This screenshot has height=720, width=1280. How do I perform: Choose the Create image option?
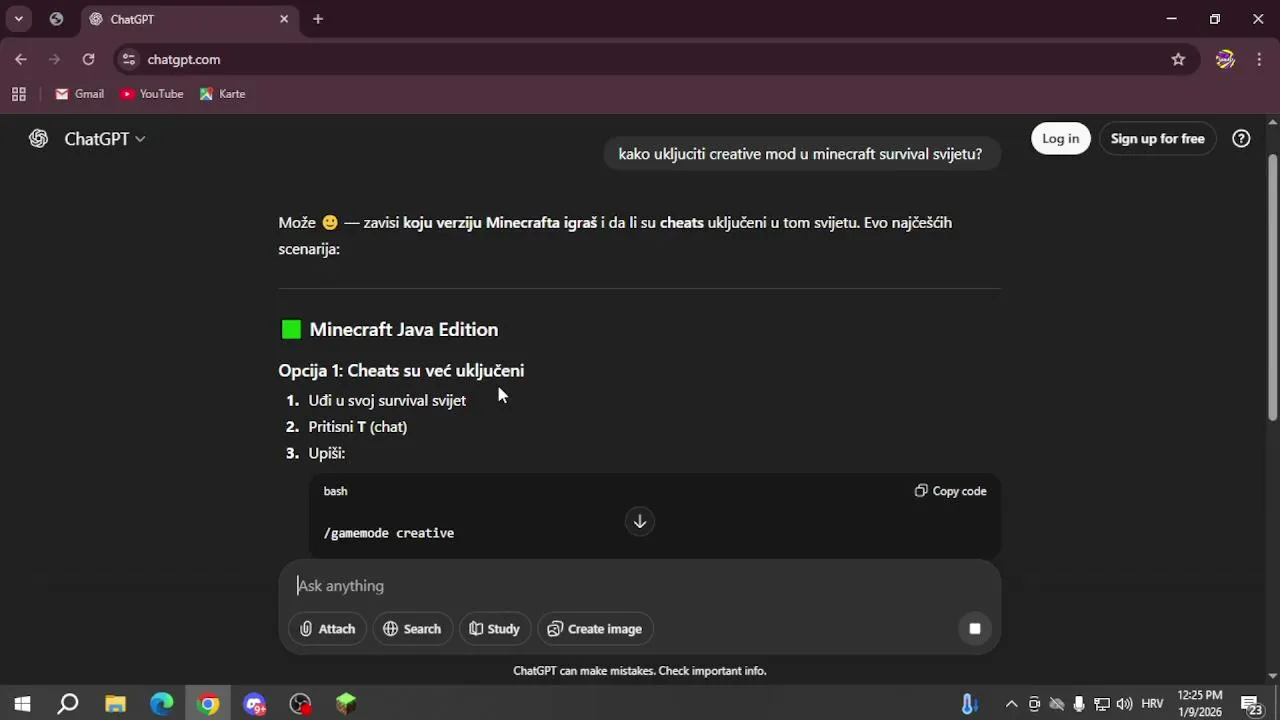point(595,629)
